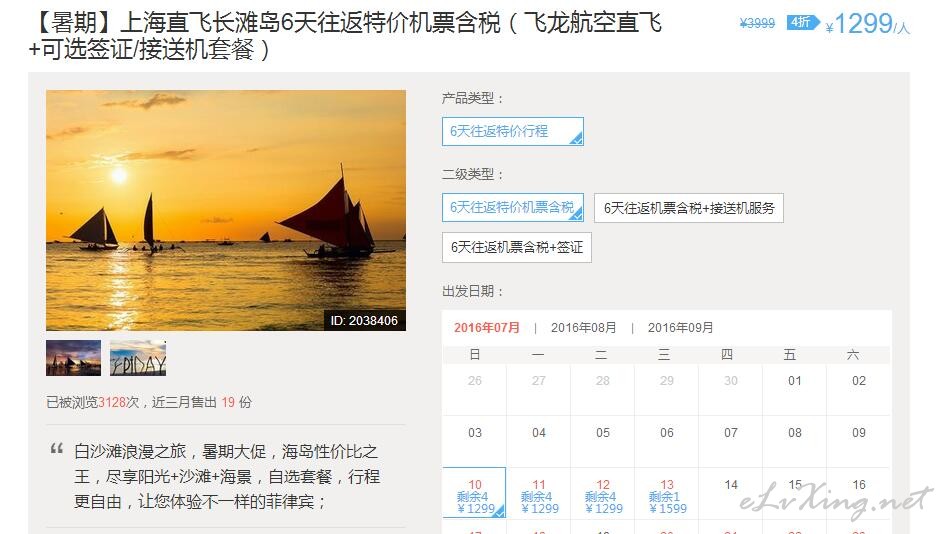Screen dimensions: 944x534
Task: Select departure date July 11
Action: 539,492
